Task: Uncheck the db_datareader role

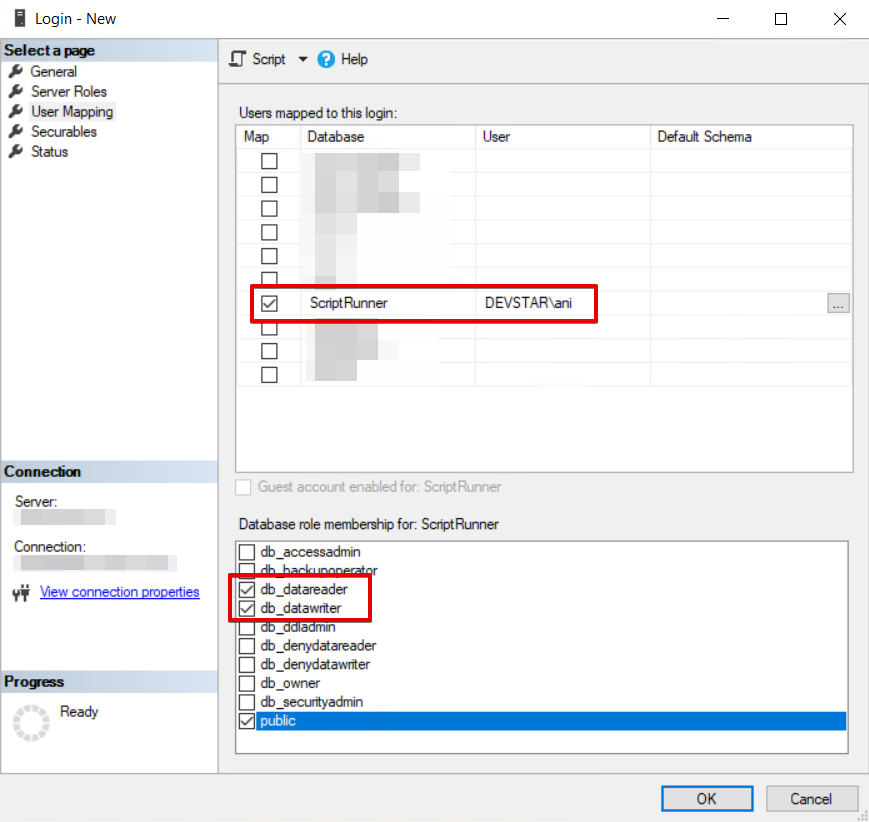Action: click(x=247, y=589)
